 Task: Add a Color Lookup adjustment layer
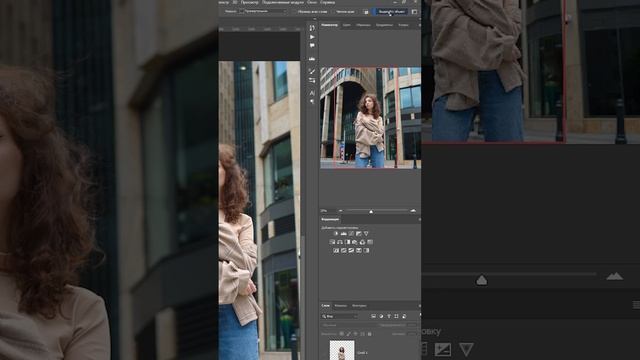click(370, 242)
